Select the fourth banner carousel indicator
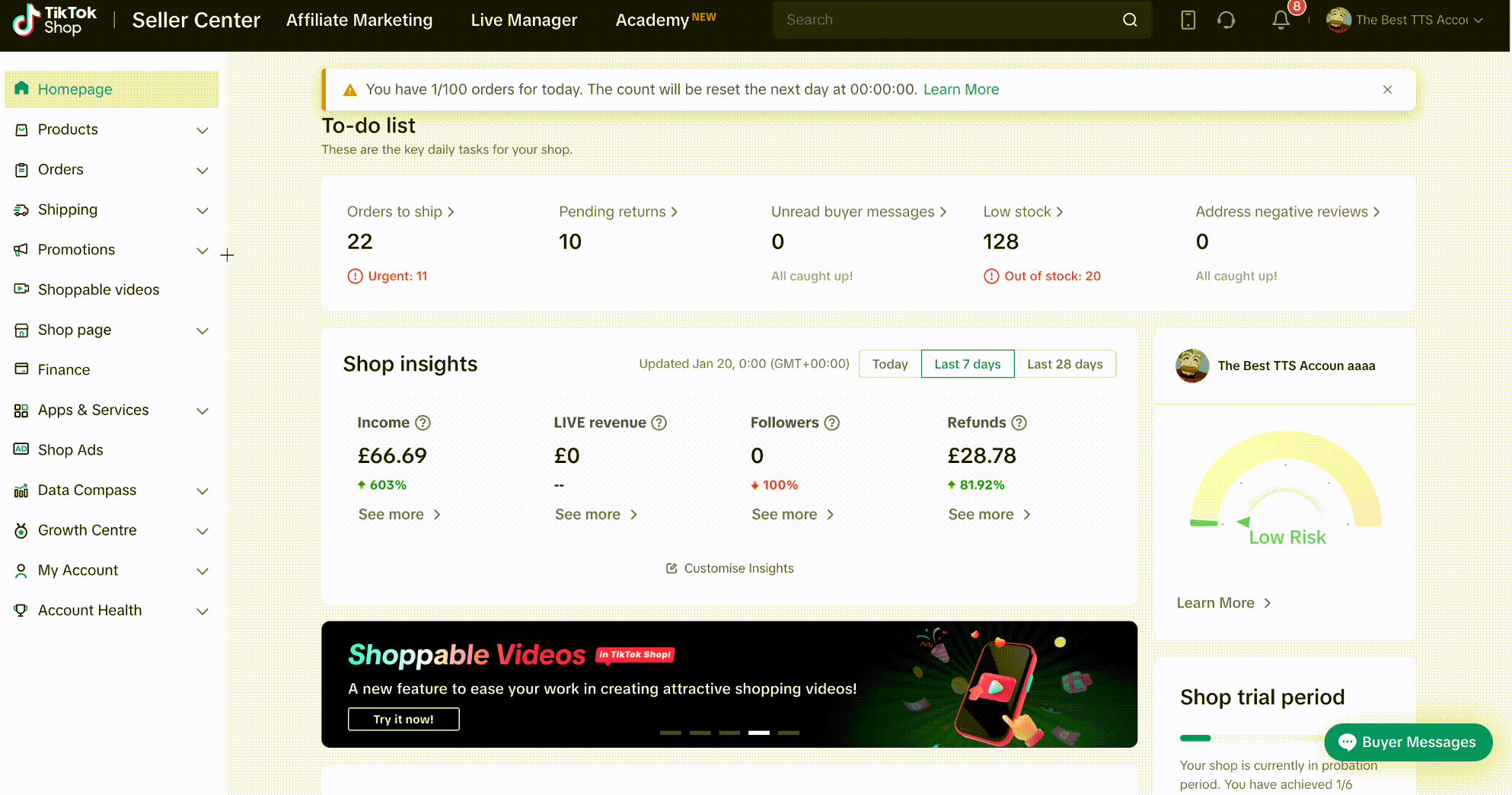Image resolution: width=1512 pixels, height=795 pixels. click(x=758, y=733)
